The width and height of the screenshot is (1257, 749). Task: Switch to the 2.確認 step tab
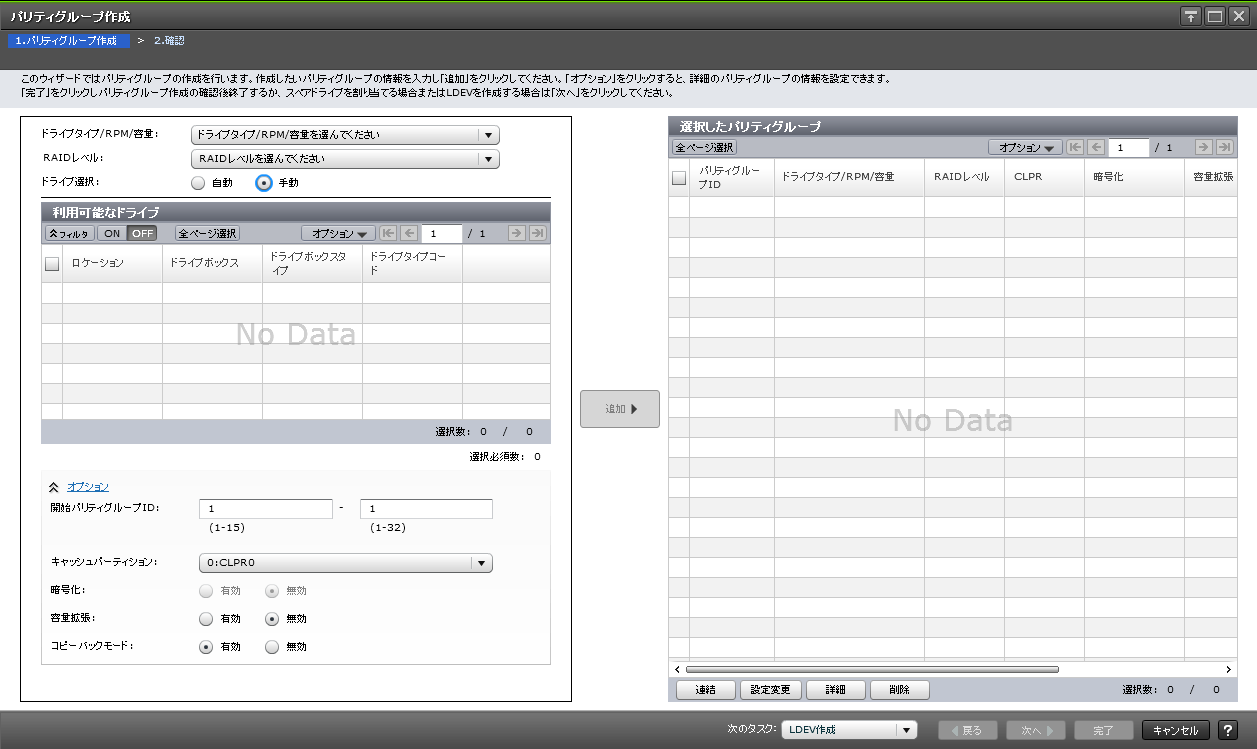point(170,41)
